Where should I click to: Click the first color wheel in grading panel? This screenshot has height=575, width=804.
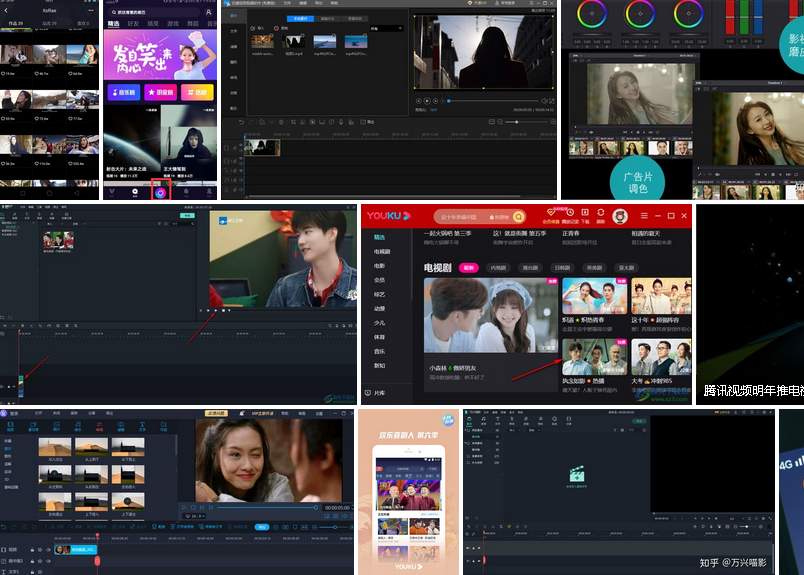point(591,14)
